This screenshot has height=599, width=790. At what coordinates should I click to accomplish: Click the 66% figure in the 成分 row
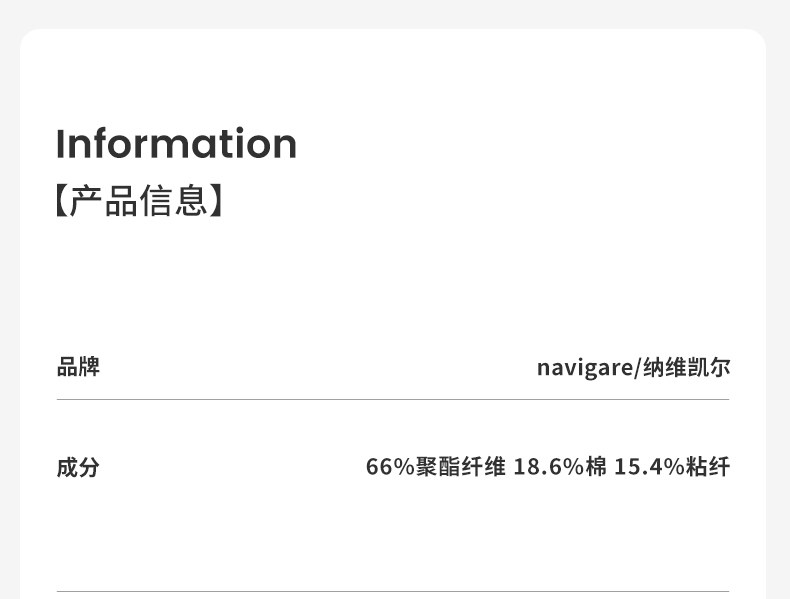coord(390,467)
